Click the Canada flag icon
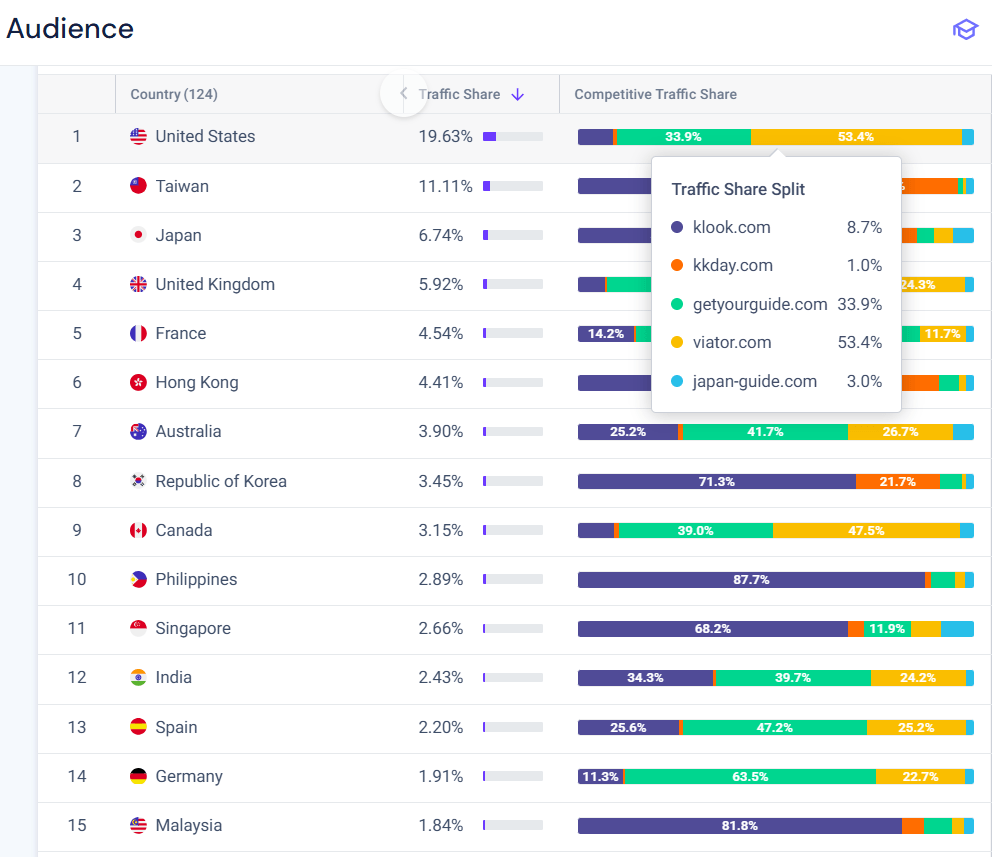 [x=138, y=530]
